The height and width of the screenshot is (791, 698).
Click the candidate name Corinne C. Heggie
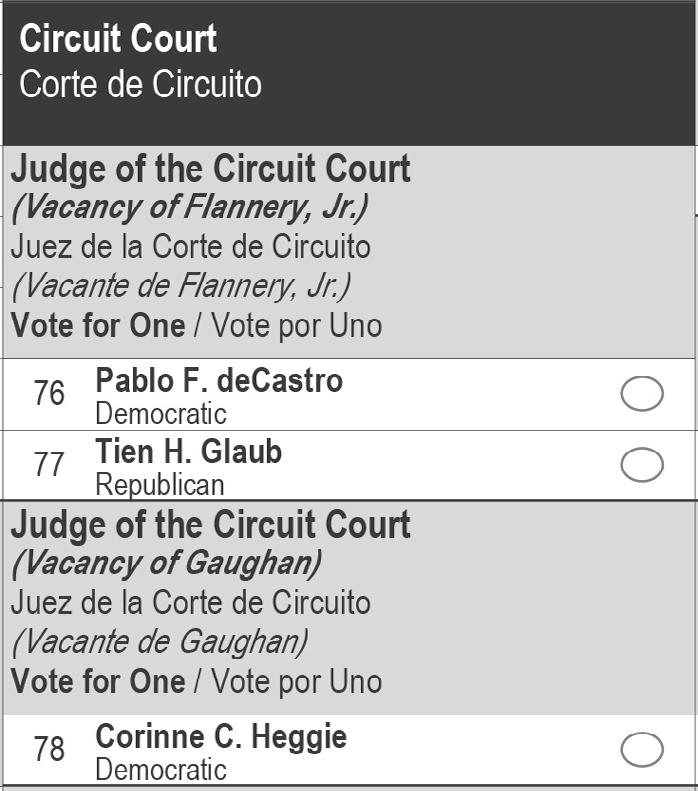pyautogui.click(x=221, y=737)
